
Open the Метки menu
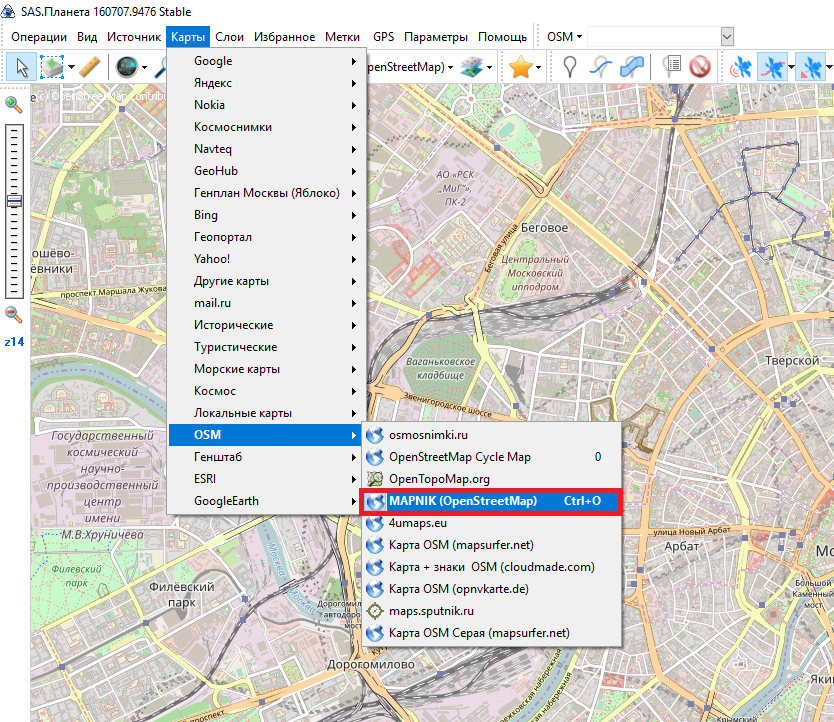tap(343, 37)
